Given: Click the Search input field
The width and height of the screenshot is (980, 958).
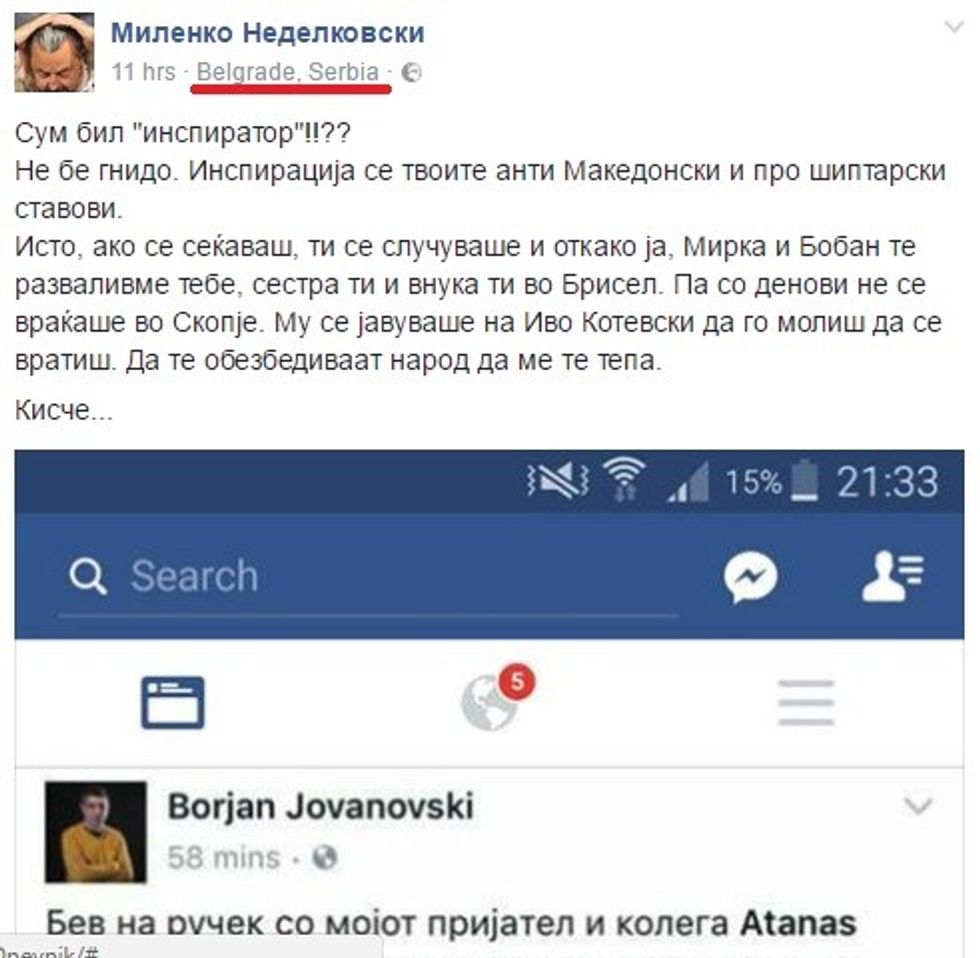Looking at the screenshot, I should tap(369, 578).
